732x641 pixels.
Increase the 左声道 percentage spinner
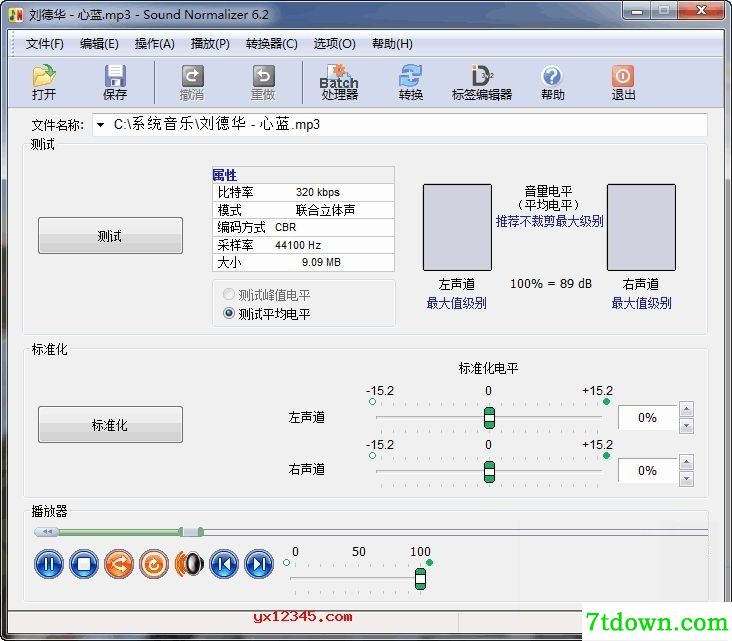[686, 409]
